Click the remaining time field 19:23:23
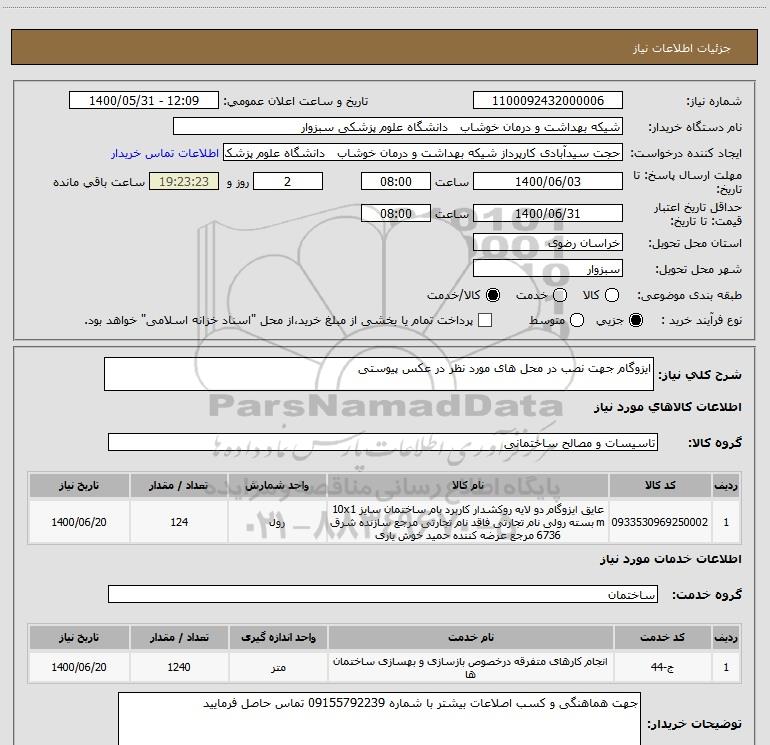The width and height of the screenshot is (770, 745). tap(184, 181)
